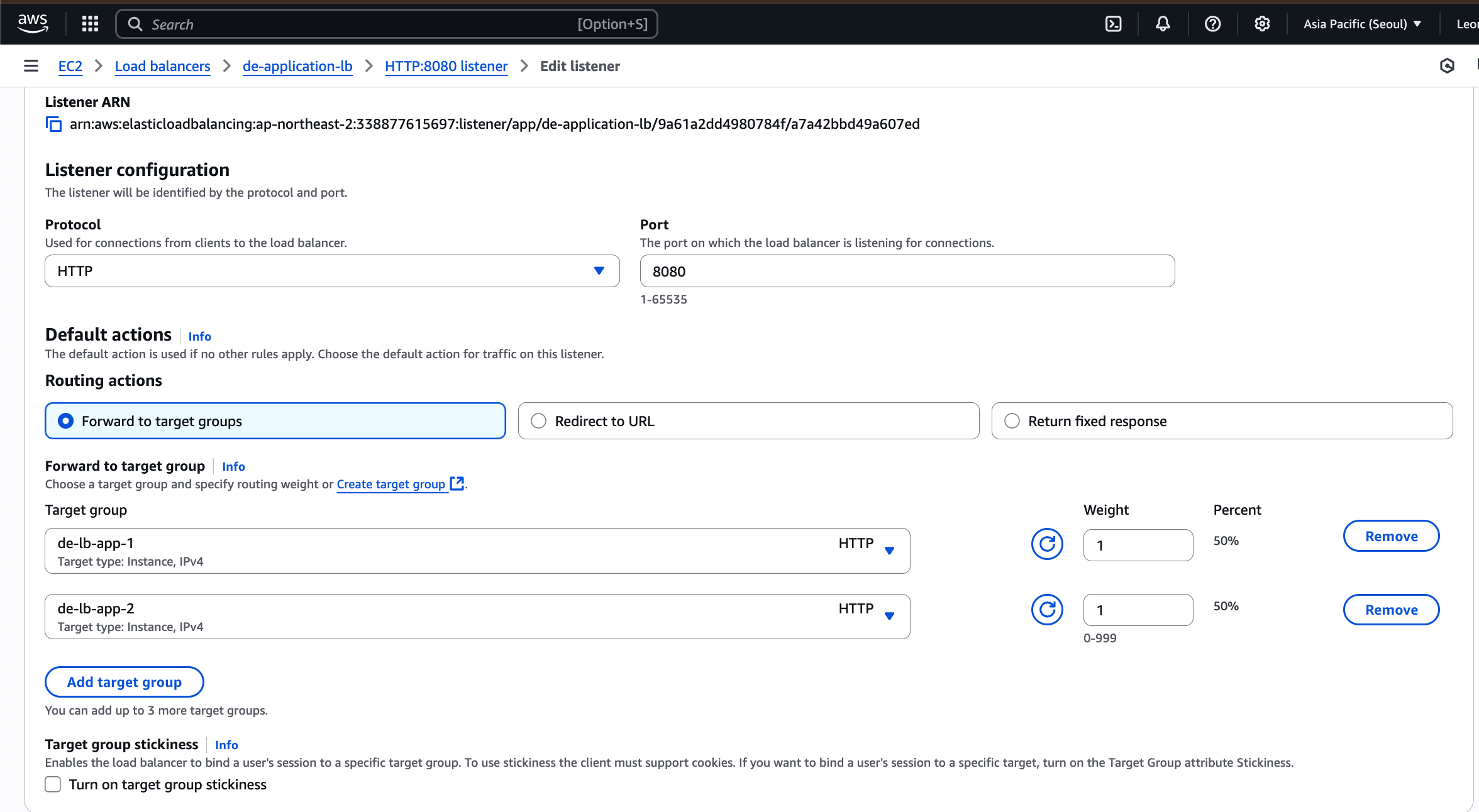Navigate to HTTP:8080 listener breadcrumb

[446, 66]
